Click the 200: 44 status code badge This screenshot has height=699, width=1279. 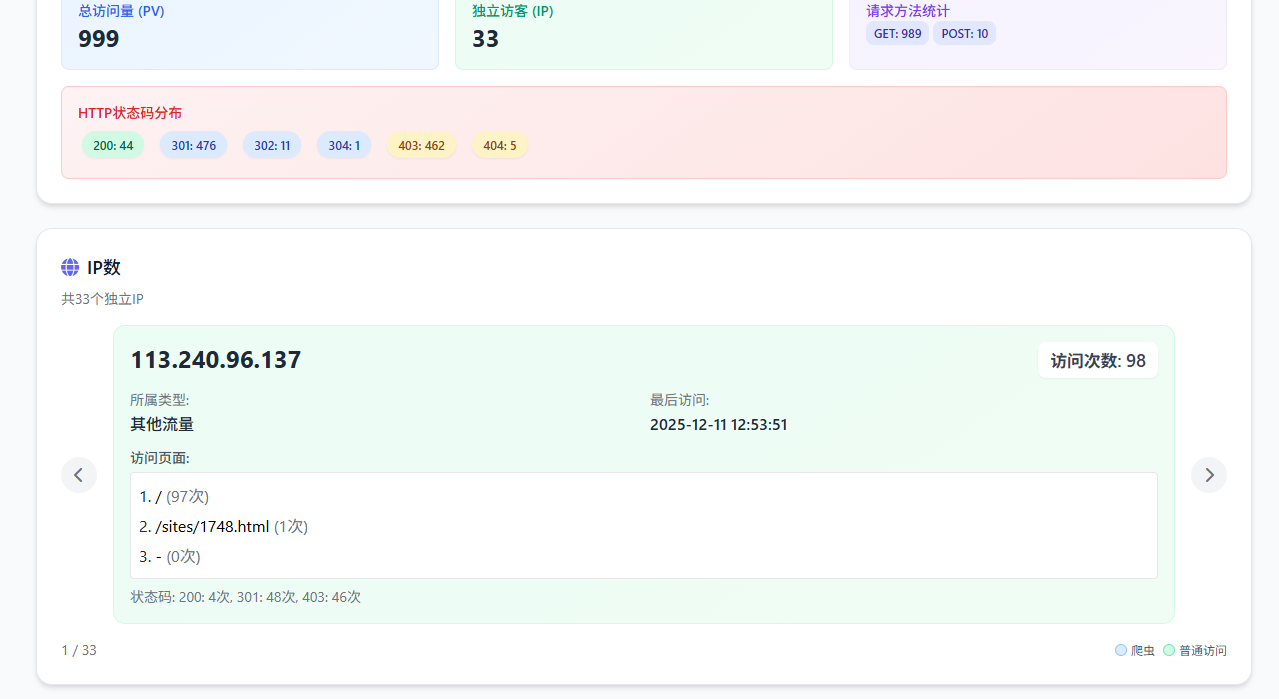(112, 145)
